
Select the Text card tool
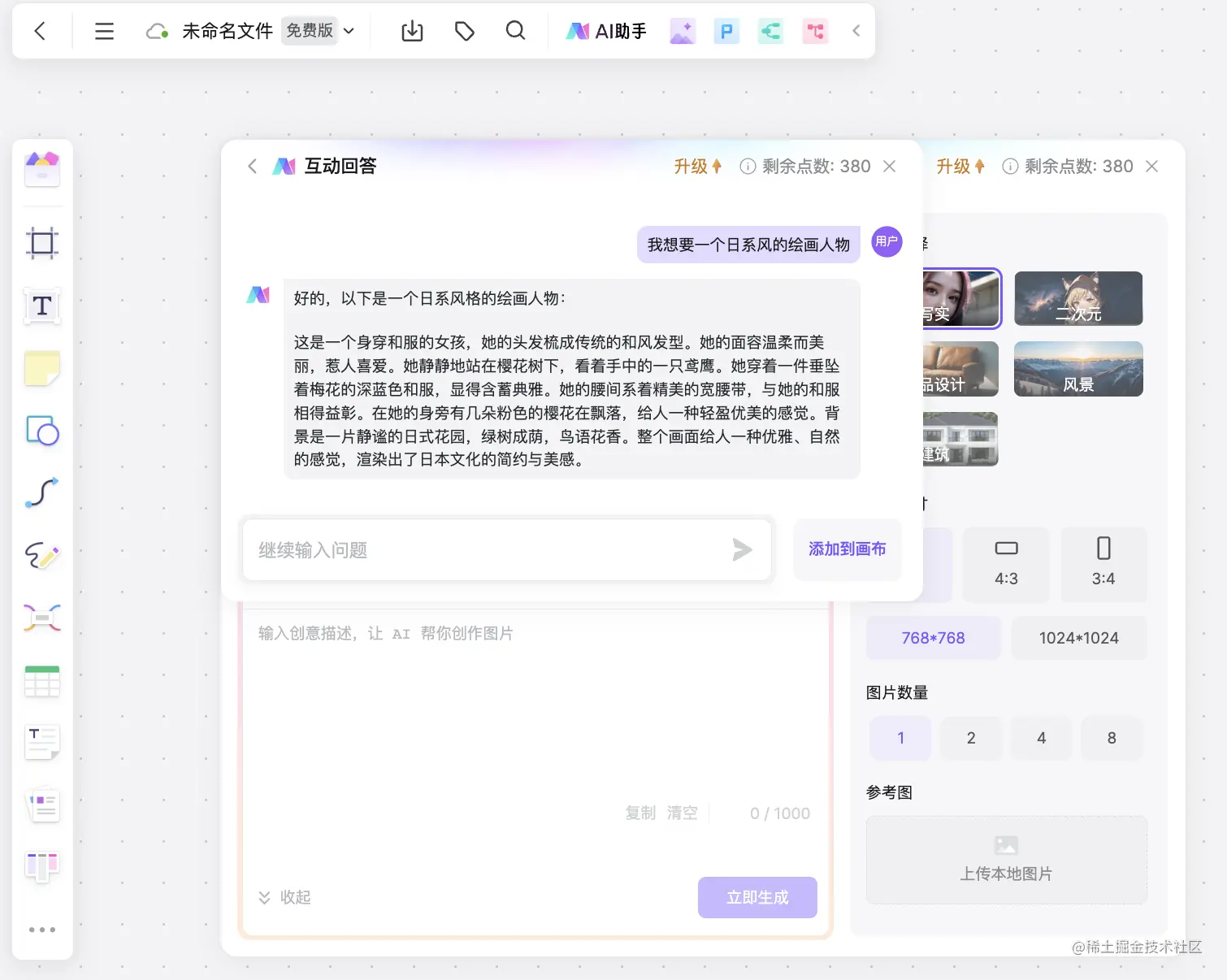42,742
